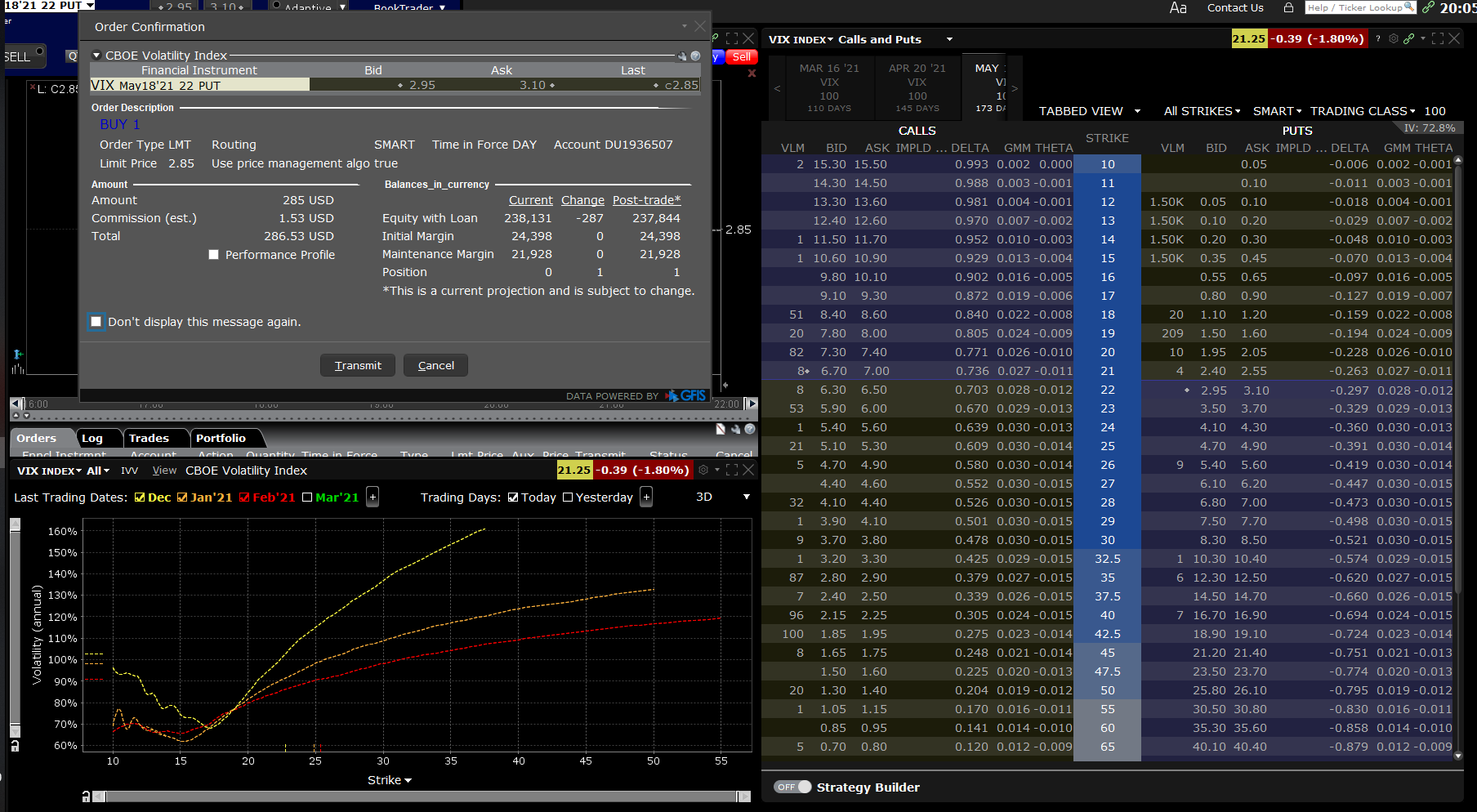
Task: Show previous expiry tabs with left arrow
Action: pos(777,88)
